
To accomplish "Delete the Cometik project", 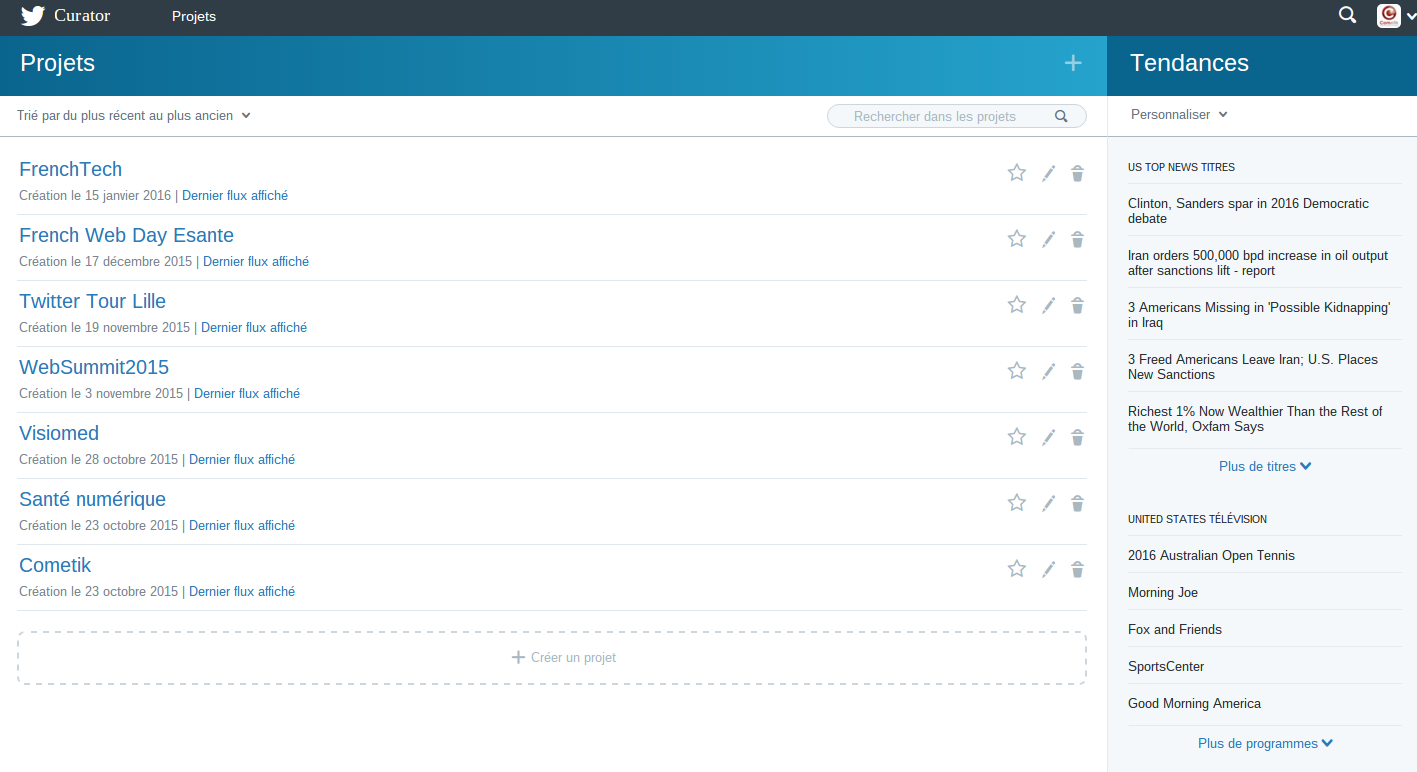I will [x=1077, y=569].
